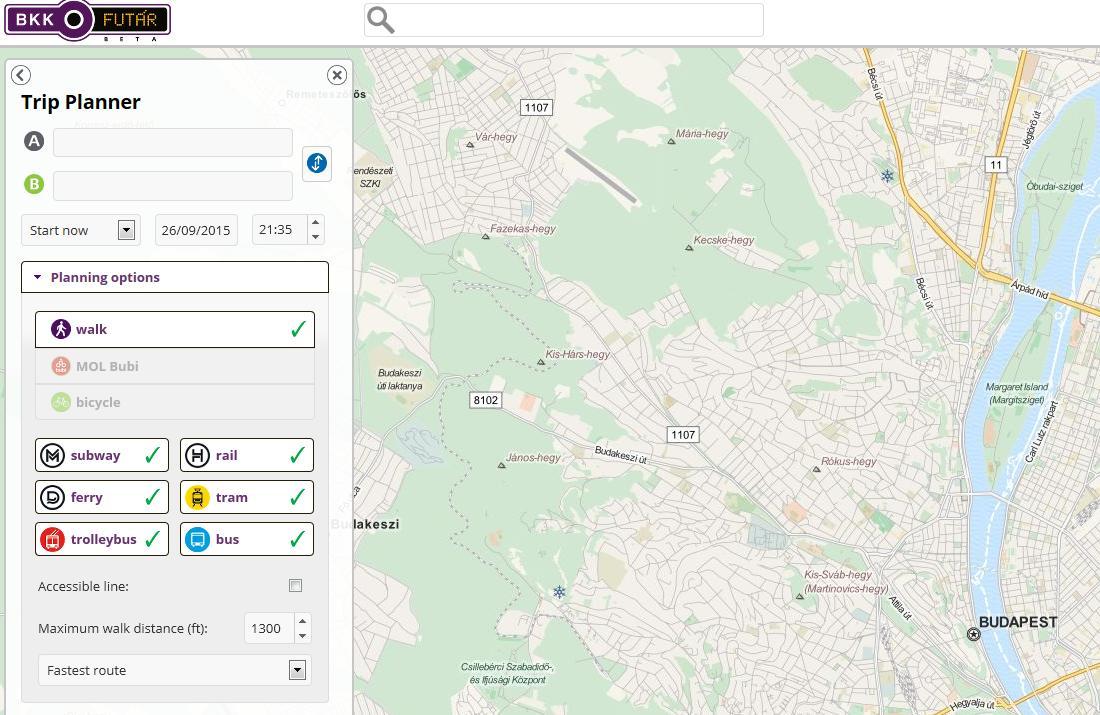Select the walk travel mode
1100x715 pixels.
click(175, 329)
